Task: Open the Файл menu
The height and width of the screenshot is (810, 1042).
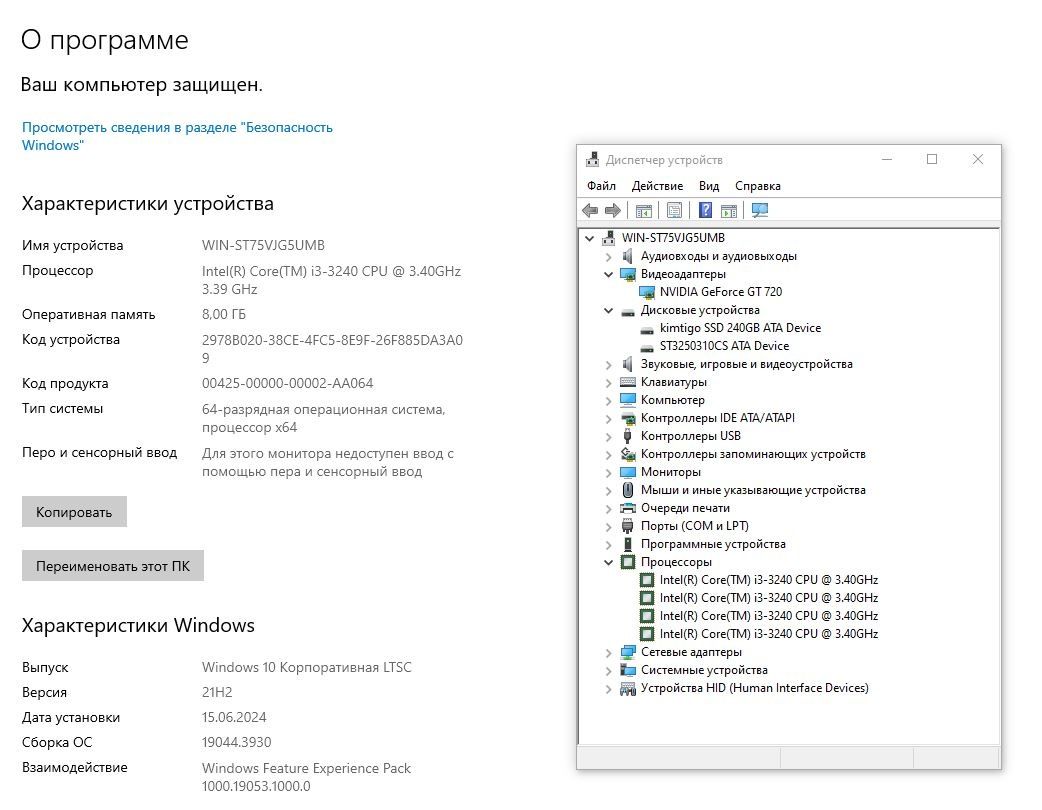Action: point(601,186)
